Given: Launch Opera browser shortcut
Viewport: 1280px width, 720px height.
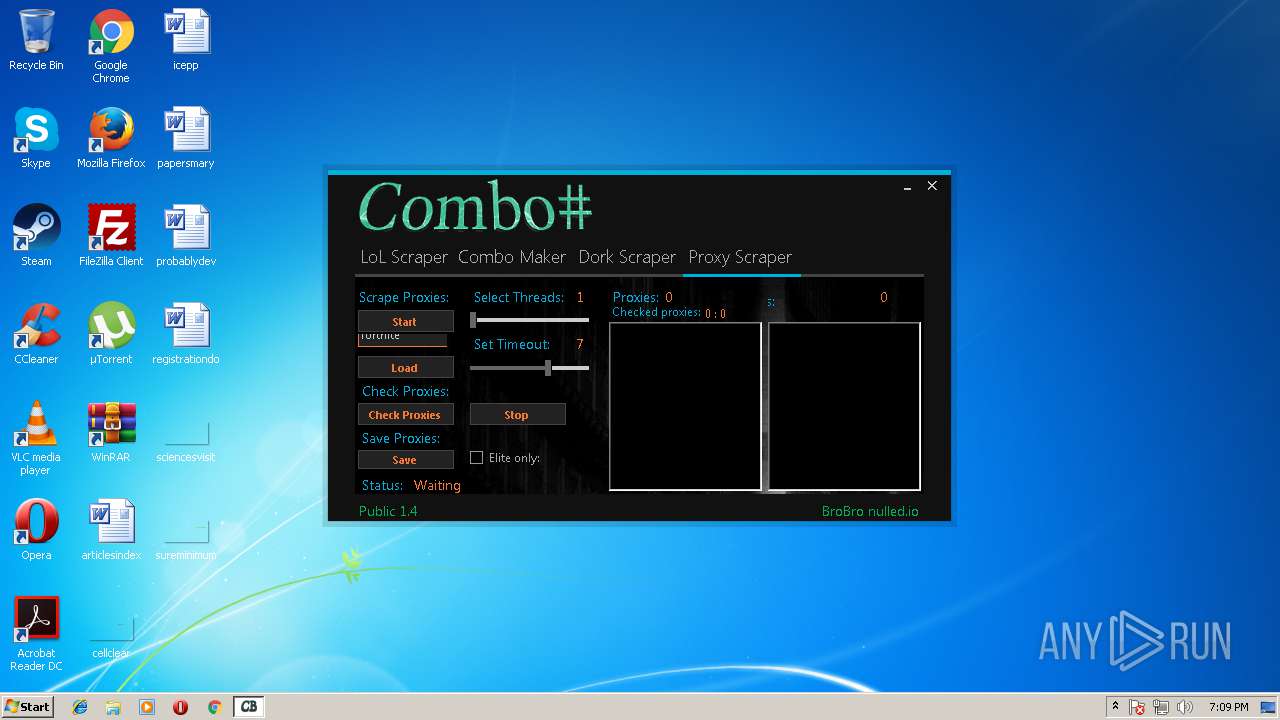Looking at the screenshot, I should click(36, 530).
